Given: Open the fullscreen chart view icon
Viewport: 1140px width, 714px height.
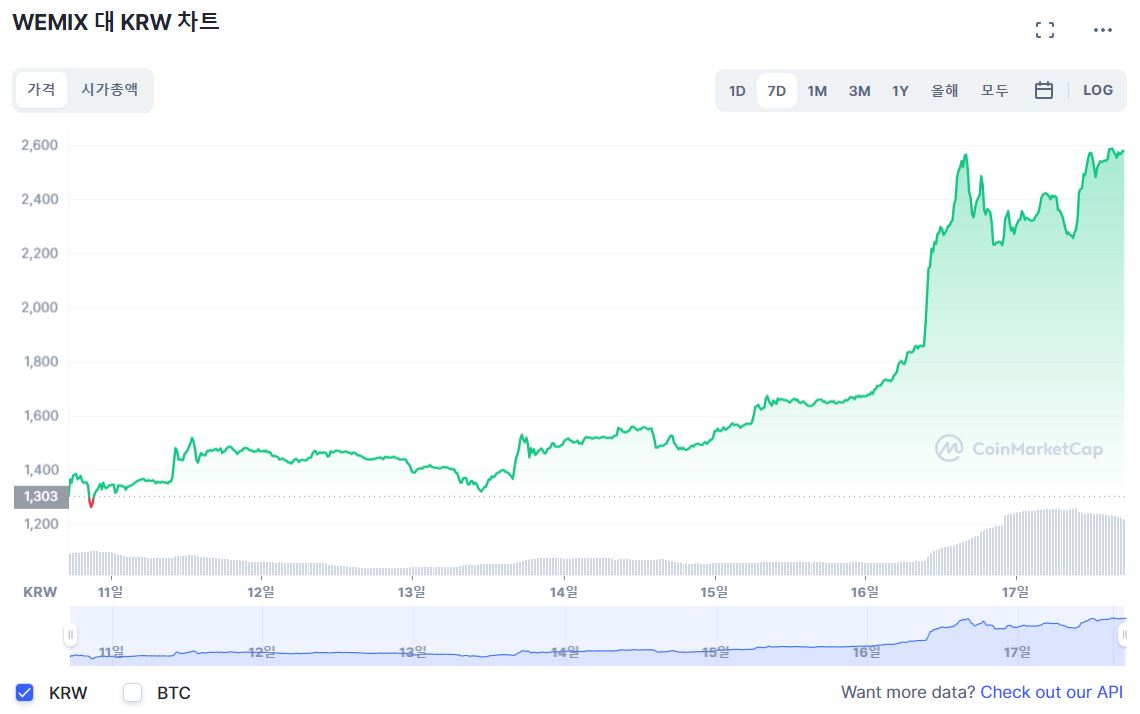Looking at the screenshot, I should click(1045, 30).
